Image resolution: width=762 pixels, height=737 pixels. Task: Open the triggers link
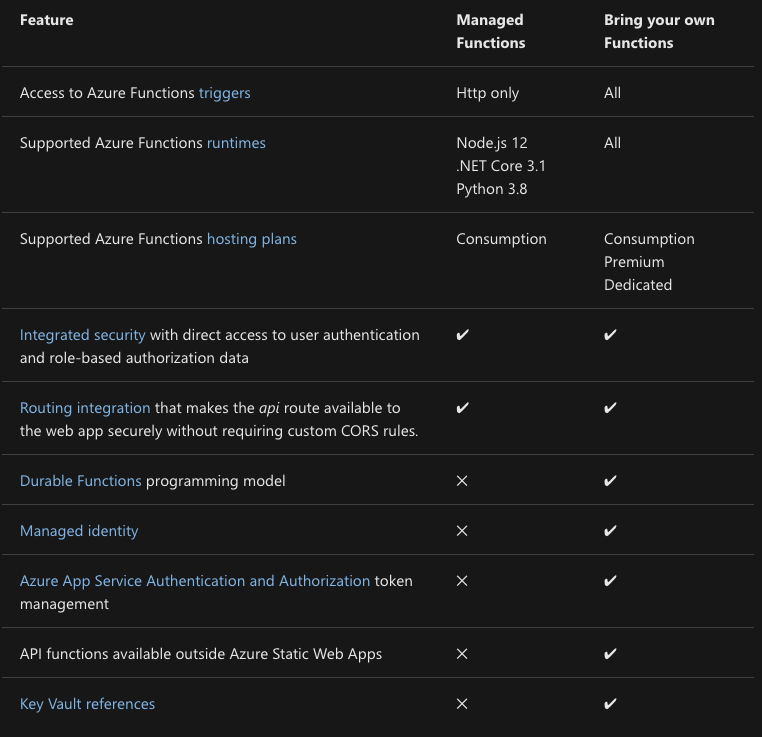225,93
